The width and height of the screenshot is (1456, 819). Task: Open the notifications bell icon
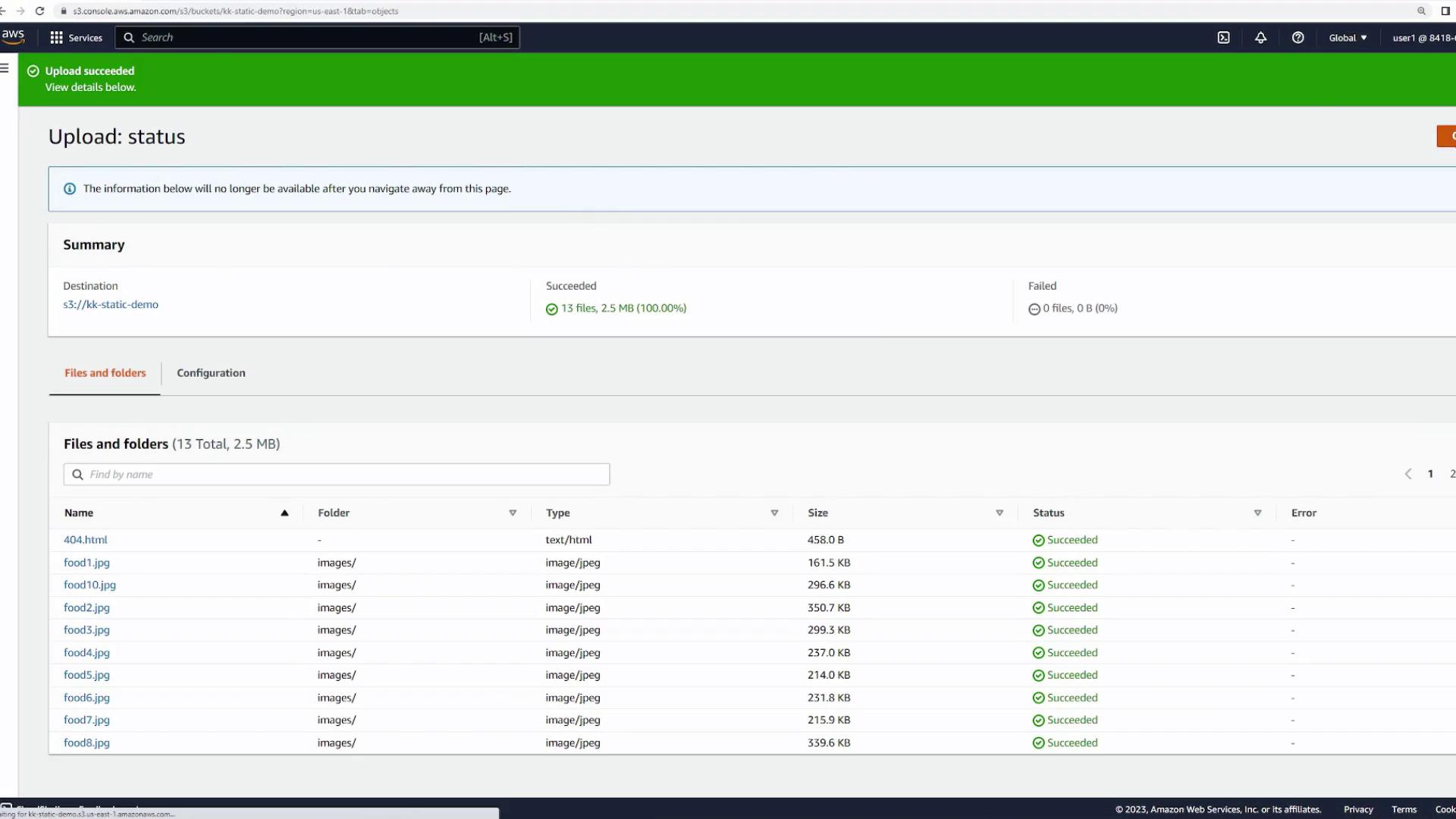pos(1260,38)
